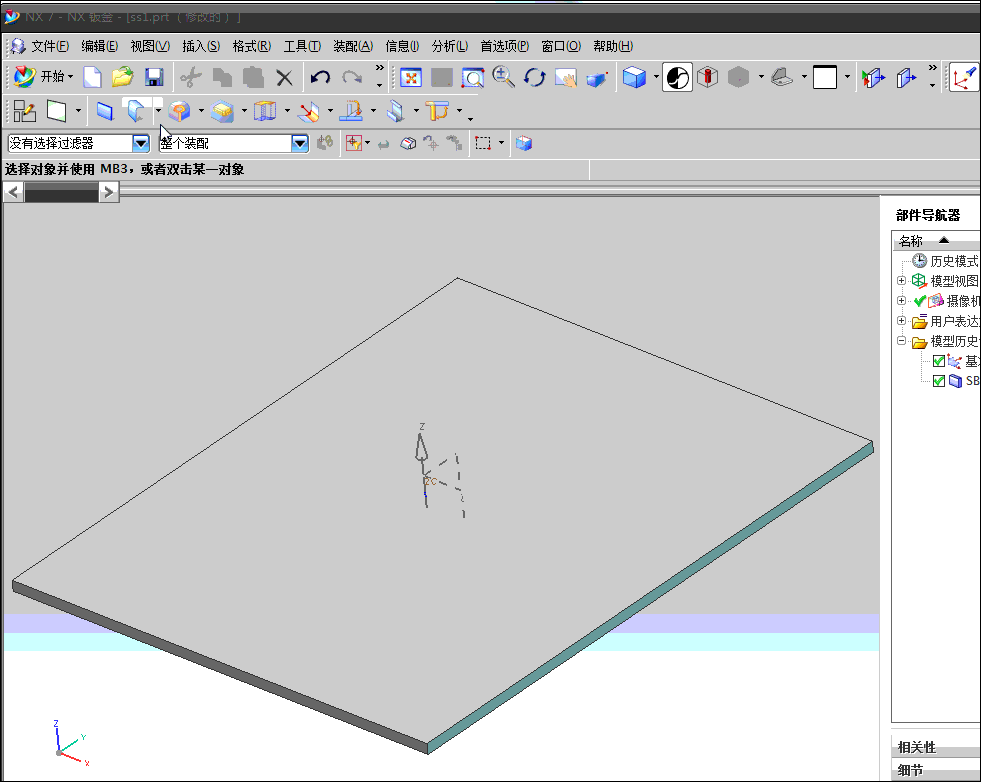
Task: Click the New file icon
Action: 93,78
